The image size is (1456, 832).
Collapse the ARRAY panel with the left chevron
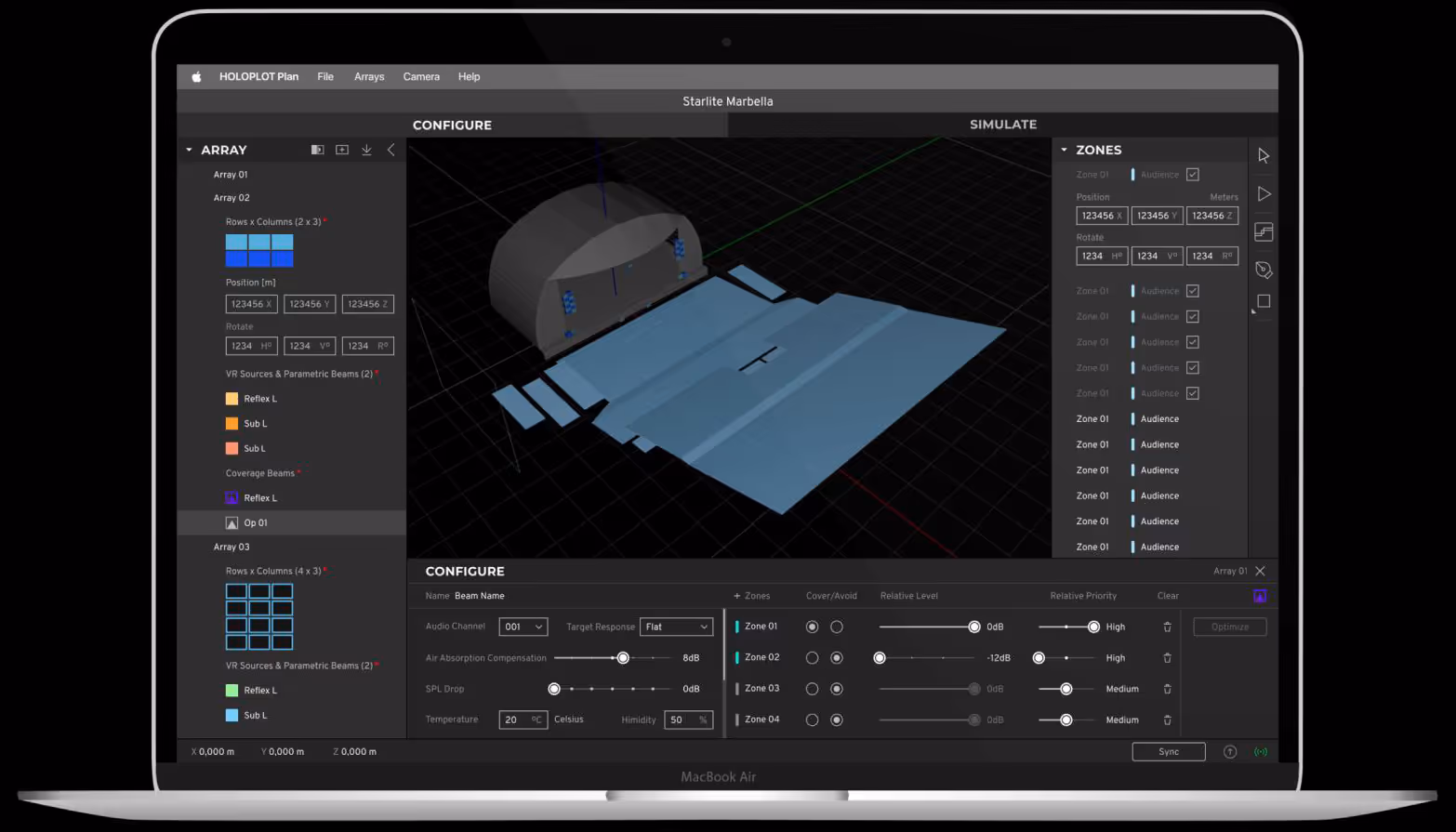coord(390,150)
